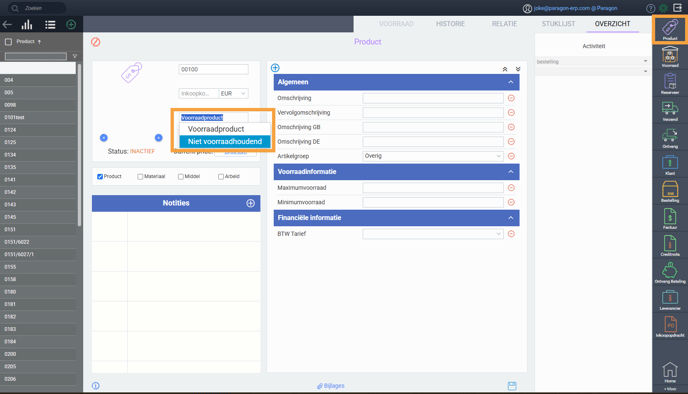Open the filter funnel in product list
Screen dimensions: 688x394
[x=75, y=56]
